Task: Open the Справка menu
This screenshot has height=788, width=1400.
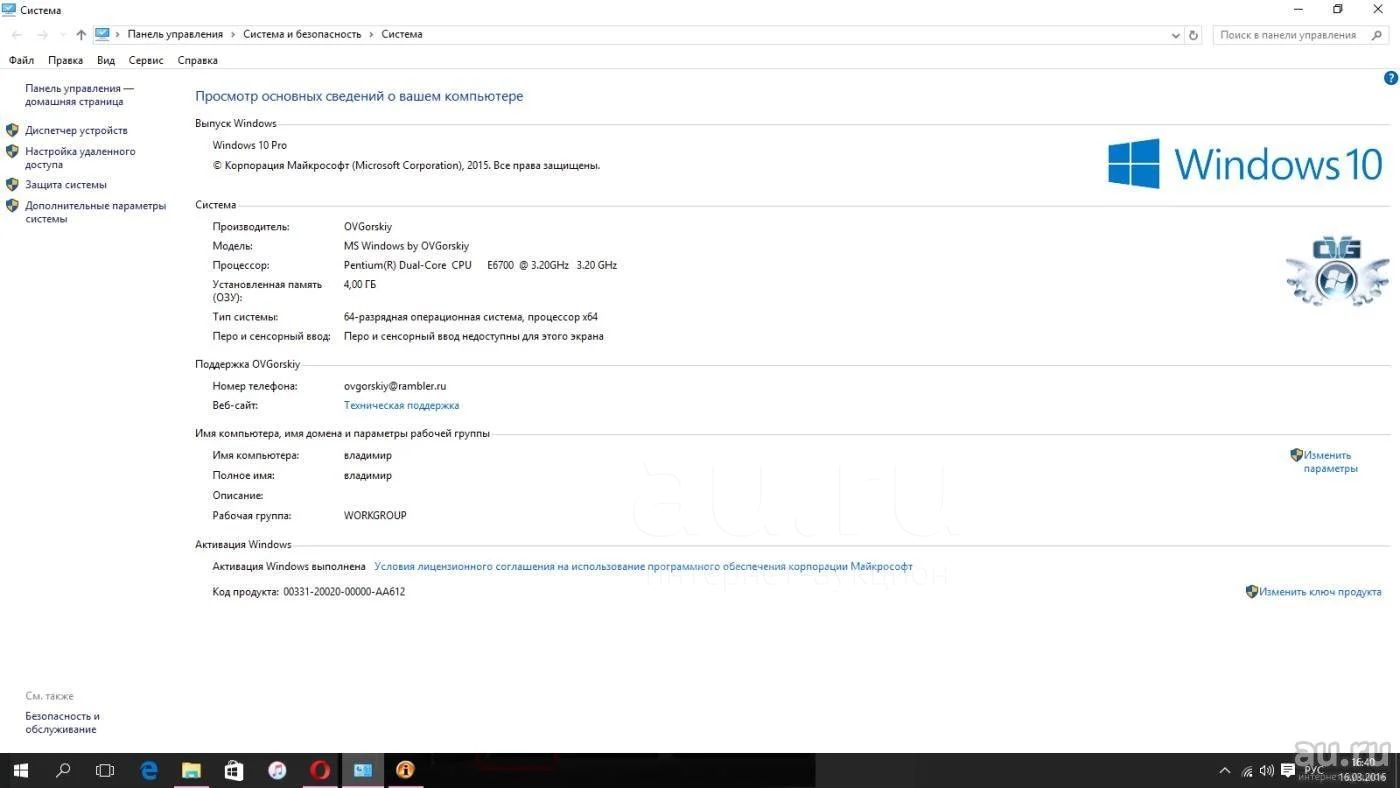Action: tap(197, 60)
